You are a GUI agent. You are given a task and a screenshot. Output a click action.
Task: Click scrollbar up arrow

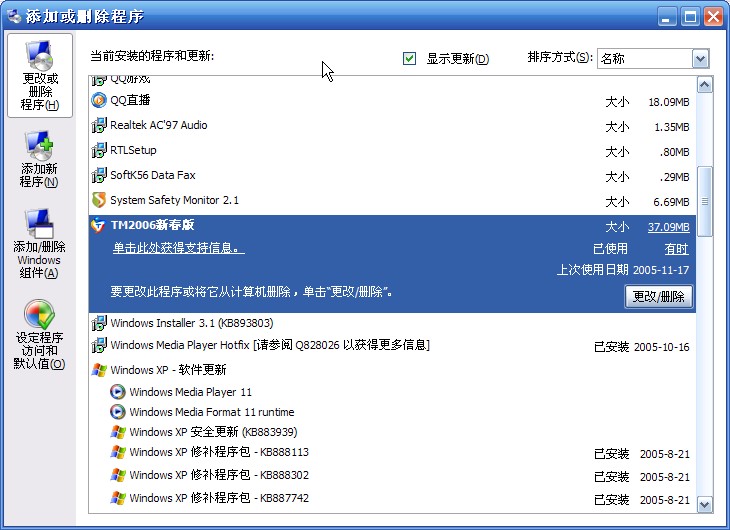[x=705, y=85]
